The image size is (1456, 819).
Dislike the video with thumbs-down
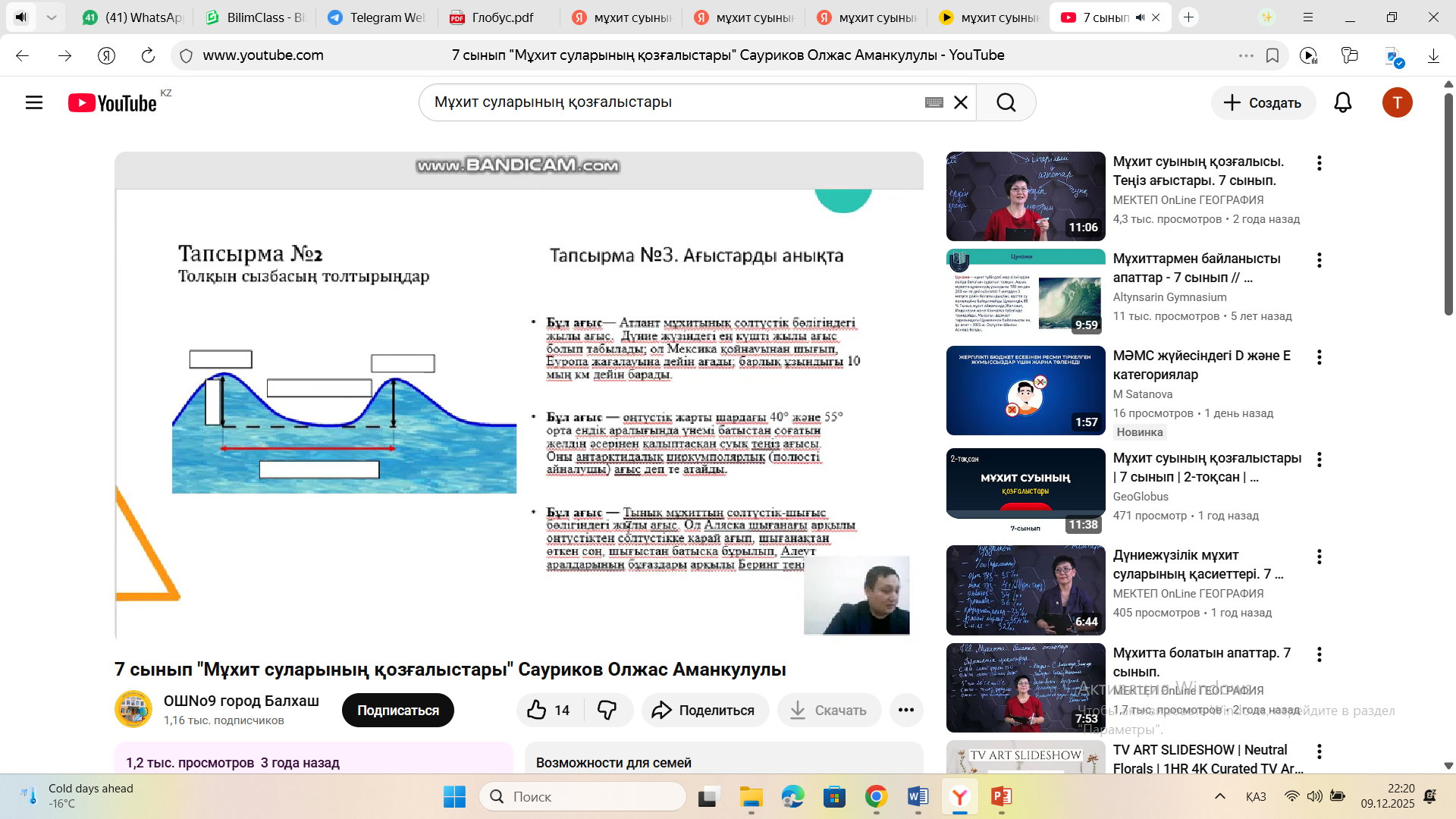click(607, 711)
